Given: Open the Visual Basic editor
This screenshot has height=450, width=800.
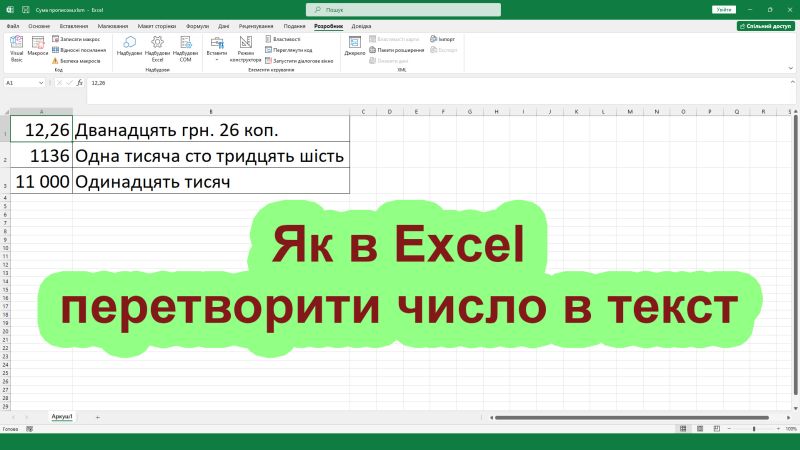Looking at the screenshot, I should pos(16,49).
